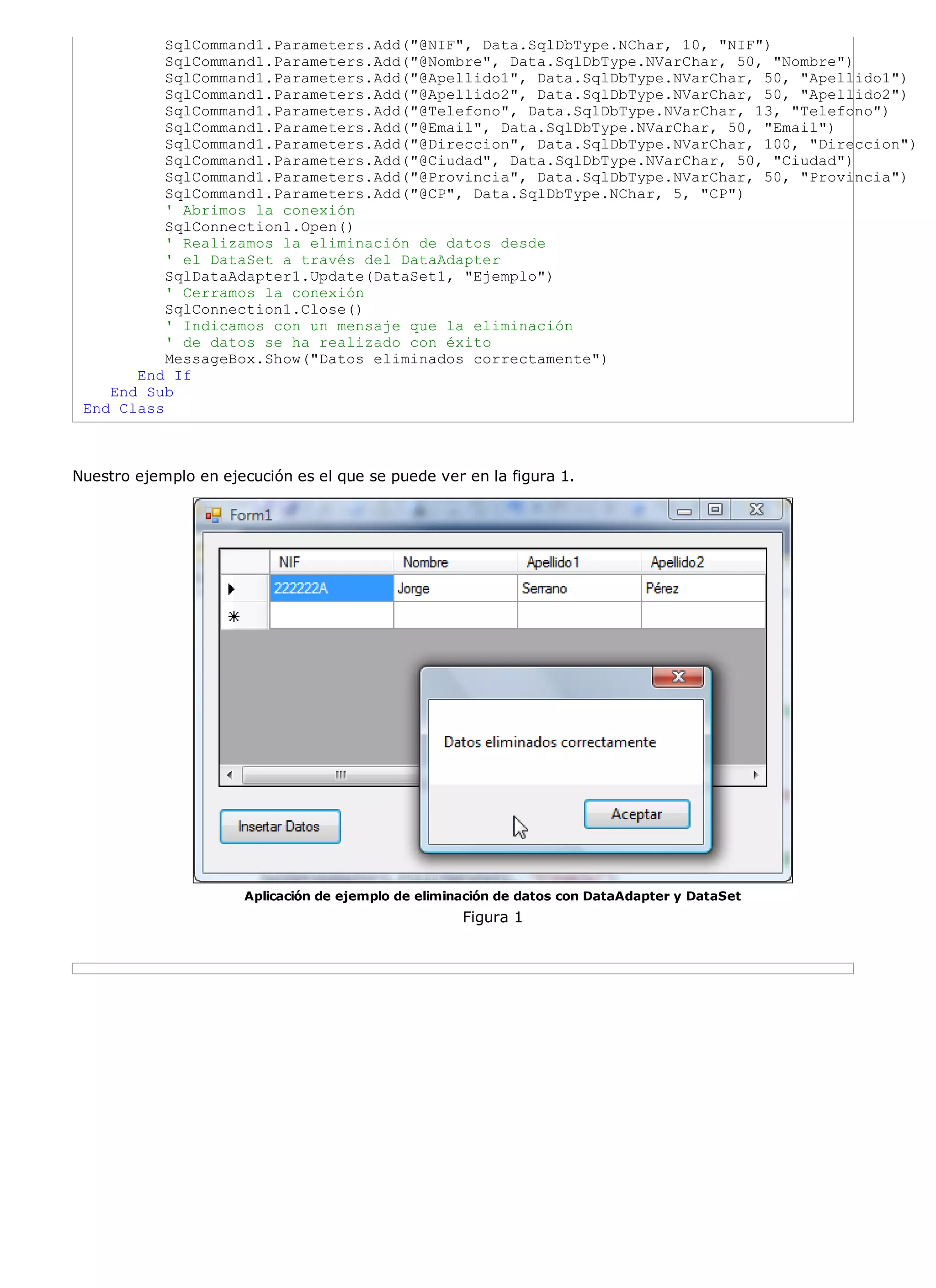Screen dimensions: 936x1288
Task: Click the Apellido1 column header
Action: [579, 561]
